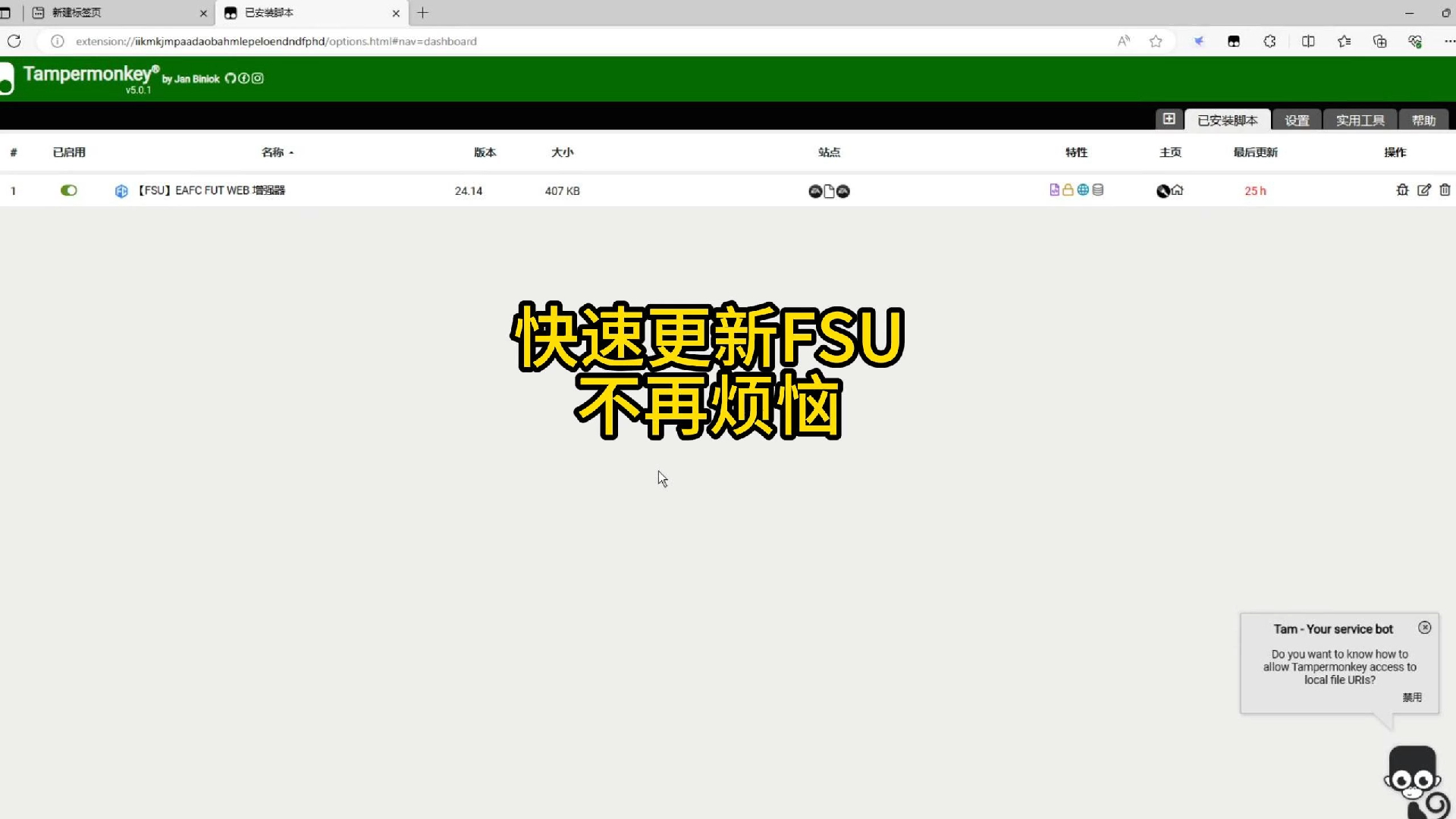Click the Tam monkey mascot
Screen dimensions: 1456x819
[x=1415, y=781]
